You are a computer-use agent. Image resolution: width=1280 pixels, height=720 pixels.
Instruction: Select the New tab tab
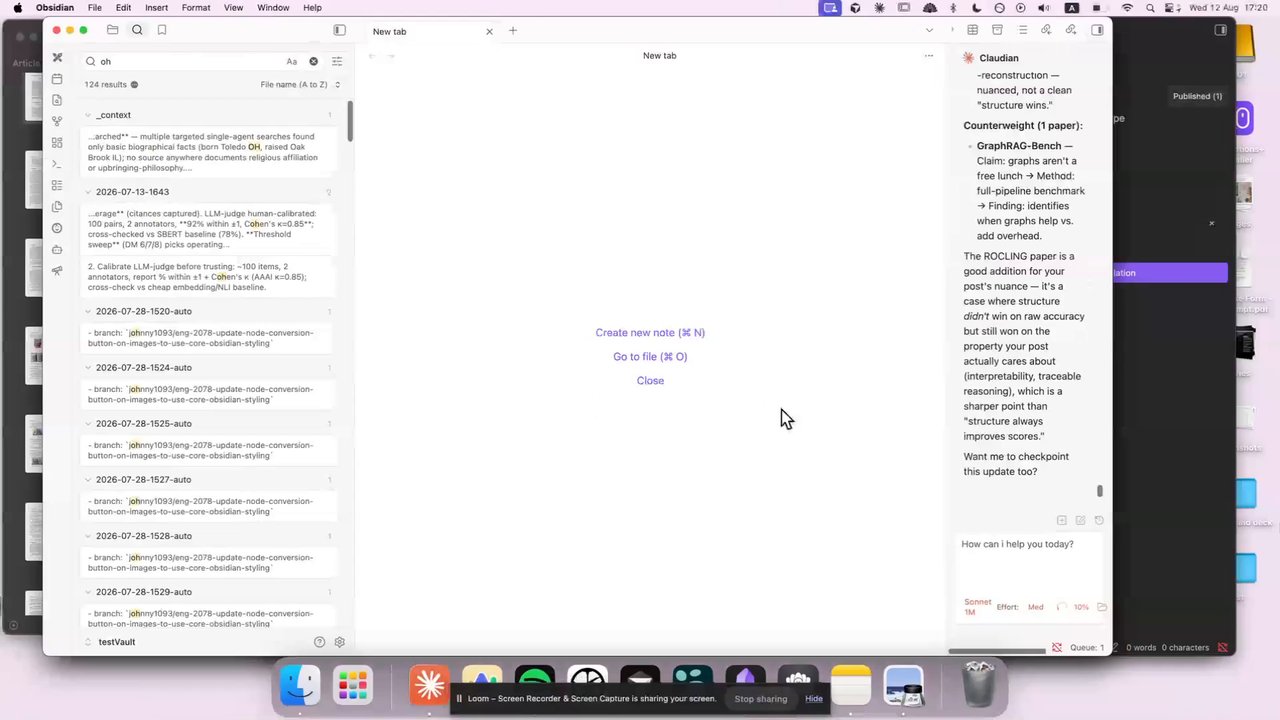pyautogui.click(x=431, y=31)
